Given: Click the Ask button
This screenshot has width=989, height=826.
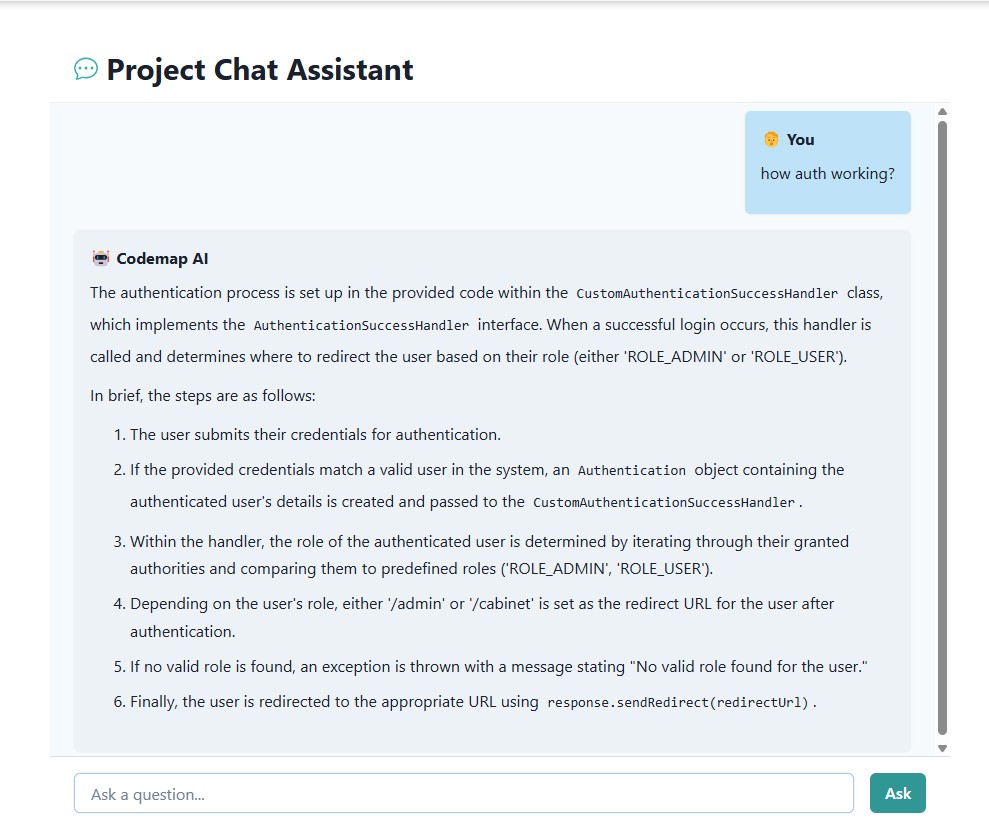Looking at the screenshot, I should click(898, 793).
